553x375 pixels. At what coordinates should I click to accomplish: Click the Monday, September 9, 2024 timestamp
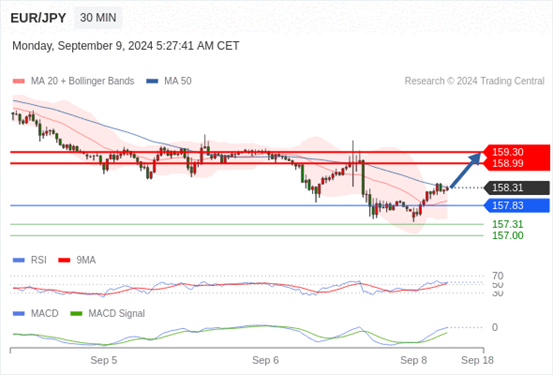(x=126, y=46)
